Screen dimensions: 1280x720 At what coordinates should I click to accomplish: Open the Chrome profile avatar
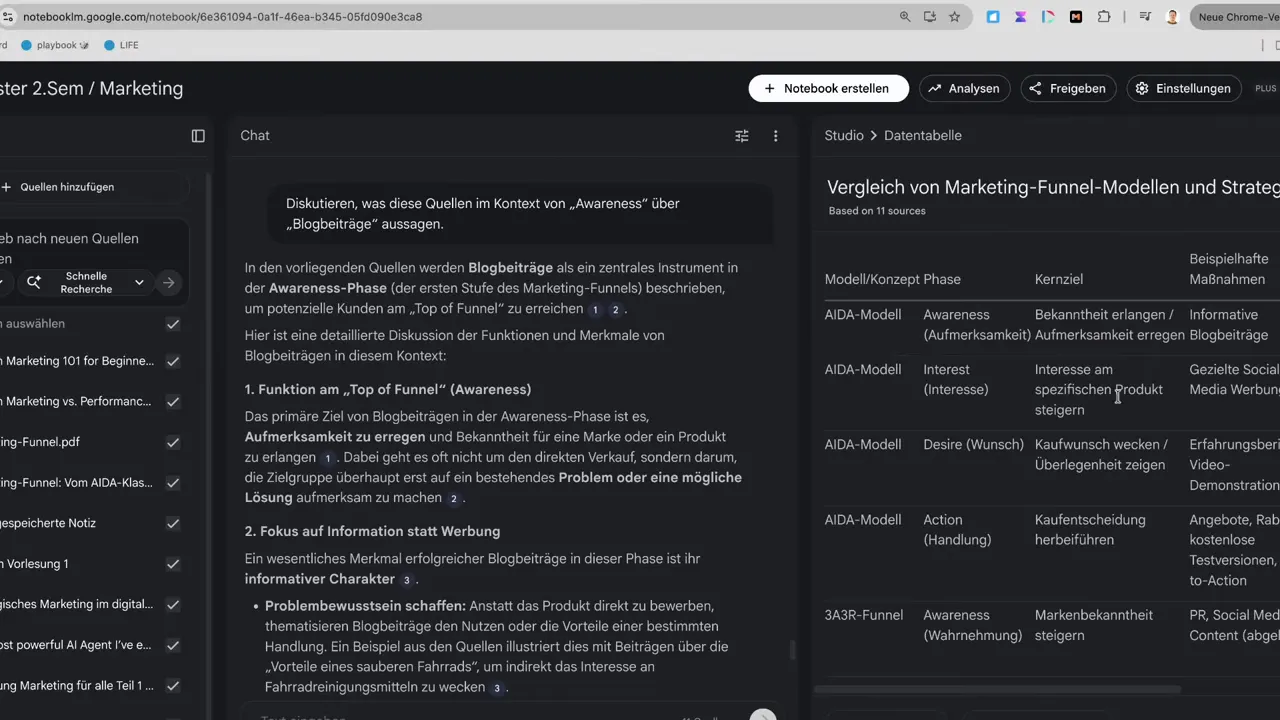click(1171, 16)
